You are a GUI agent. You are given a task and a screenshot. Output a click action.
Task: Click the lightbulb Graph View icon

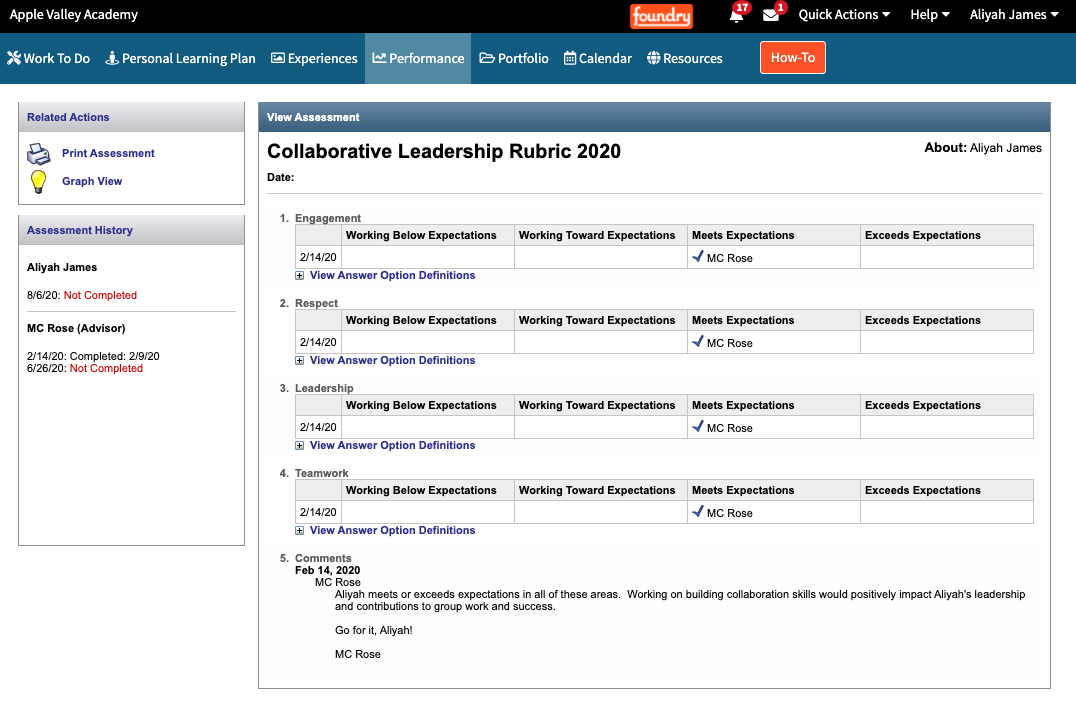click(x=38, y=182)
